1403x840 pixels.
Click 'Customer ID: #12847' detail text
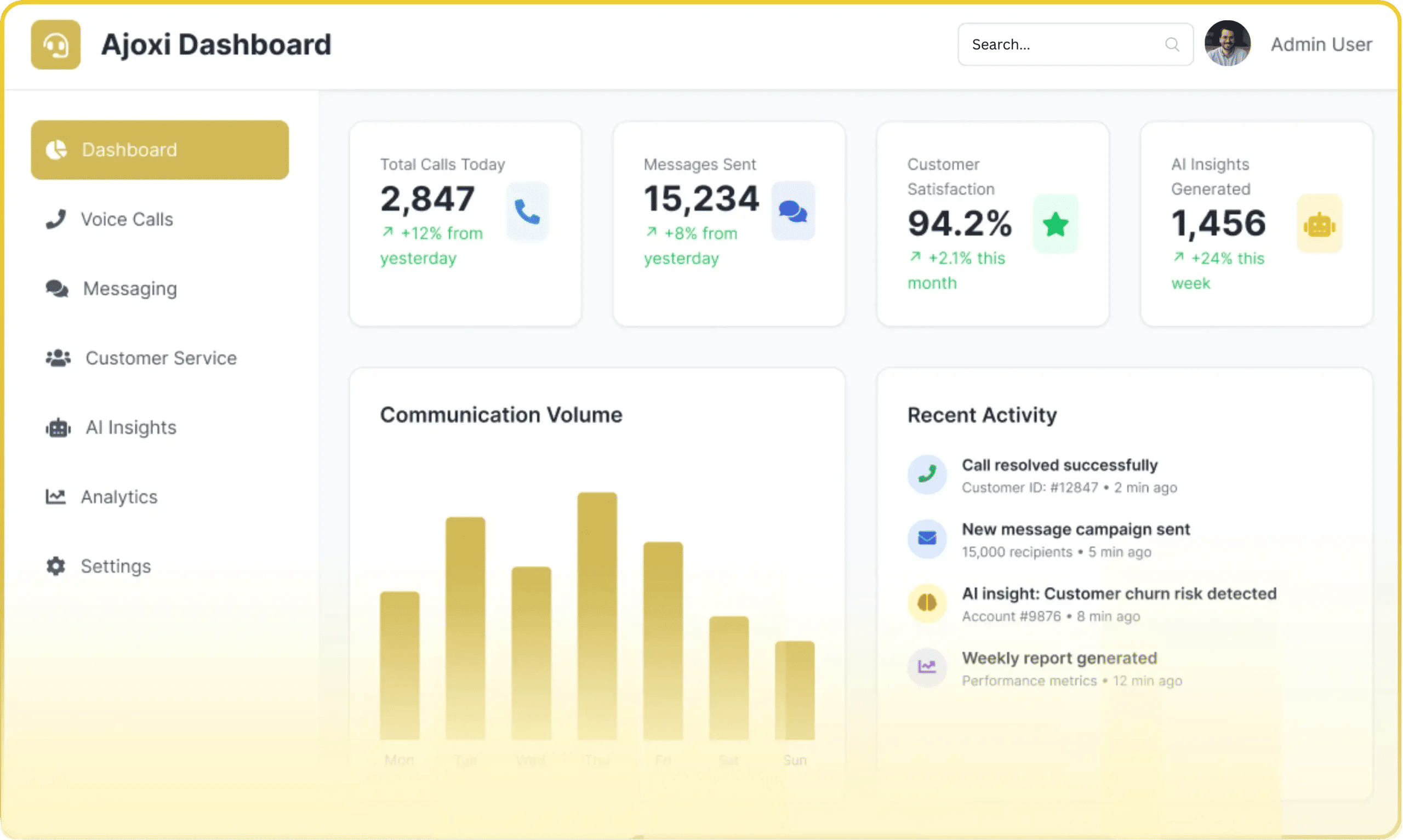point(1030,488)
